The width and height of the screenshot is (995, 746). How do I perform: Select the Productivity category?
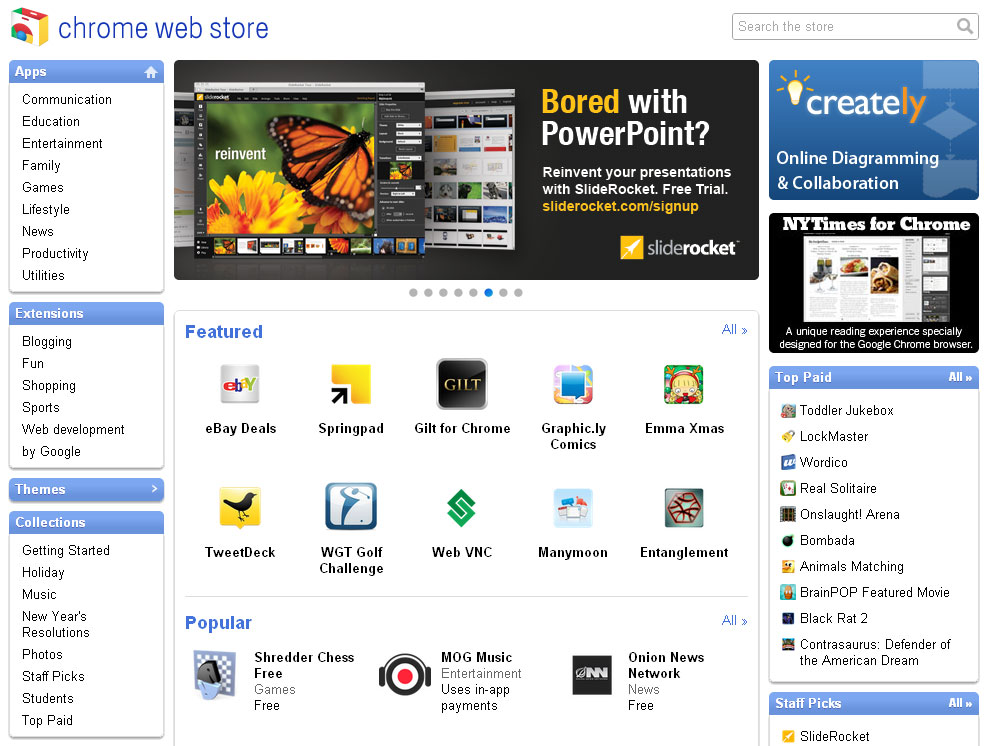coord(55,254)
